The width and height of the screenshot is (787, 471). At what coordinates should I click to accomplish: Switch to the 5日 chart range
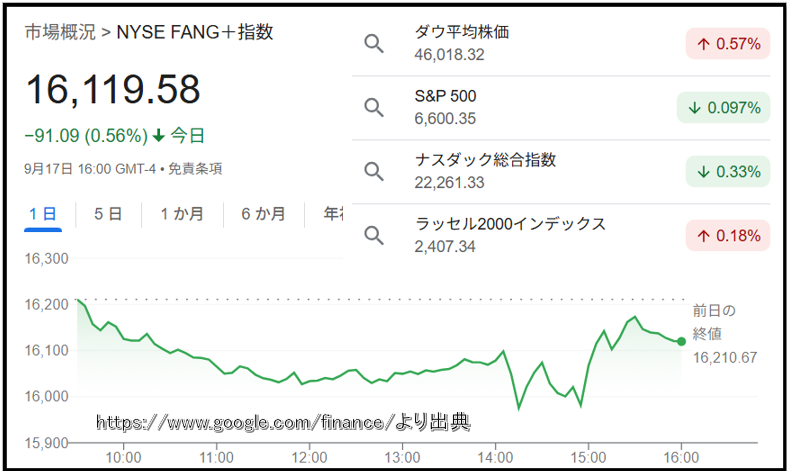108,214
